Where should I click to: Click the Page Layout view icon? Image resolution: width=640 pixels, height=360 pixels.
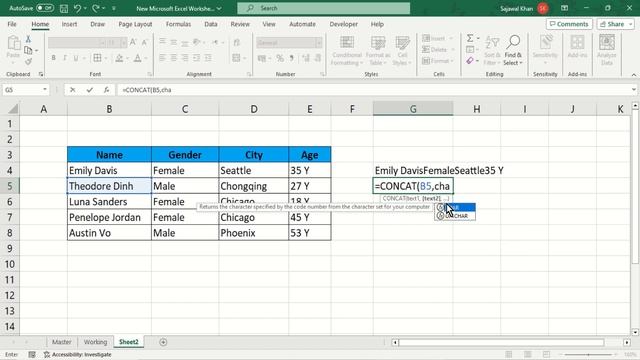pos(528,354)
